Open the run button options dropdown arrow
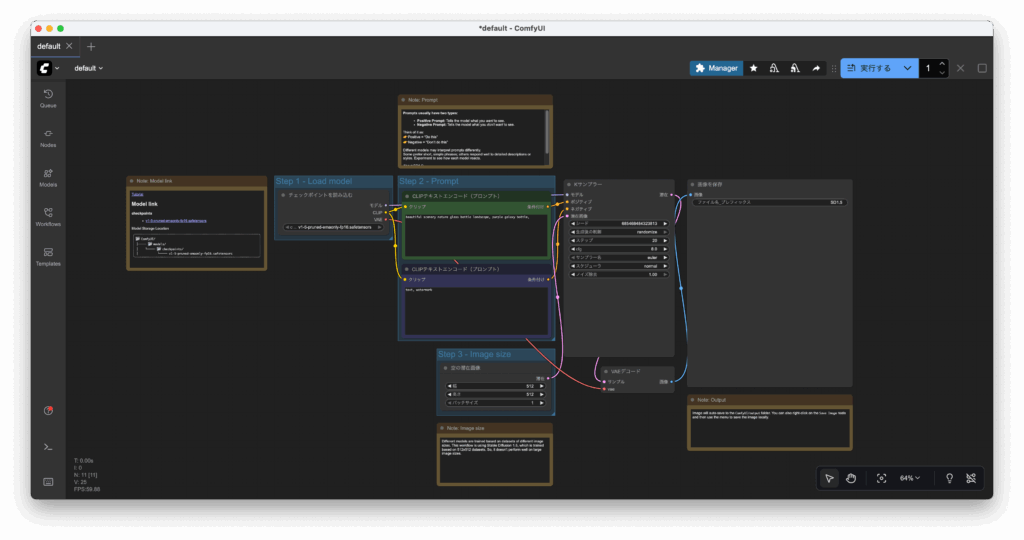Screen dimensions: 1024x540 click(907, 68)
